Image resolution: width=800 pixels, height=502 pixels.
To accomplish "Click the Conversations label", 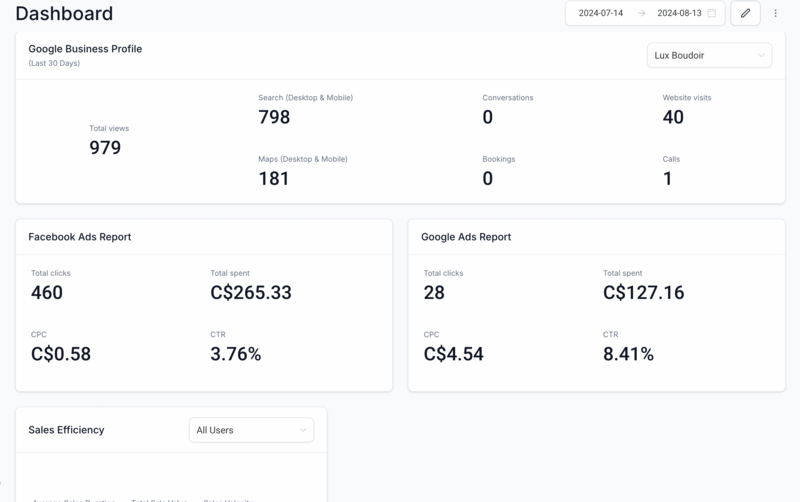I will pyautogui.click(x=508, y=97).
